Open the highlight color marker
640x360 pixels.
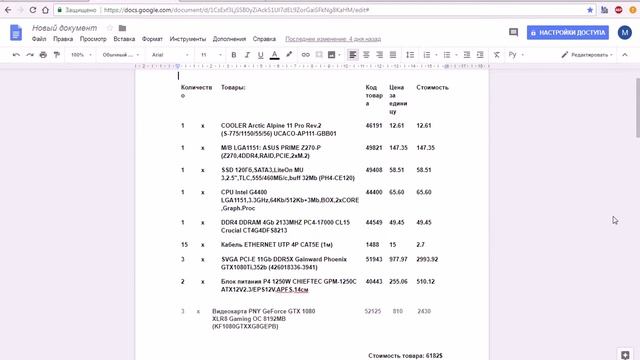pos(289,54)
